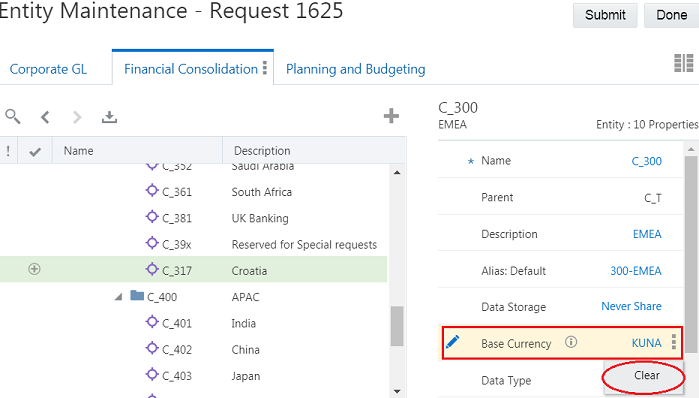
Task: Select Clear from the popup menu
Action: click(x=646, y=375)
